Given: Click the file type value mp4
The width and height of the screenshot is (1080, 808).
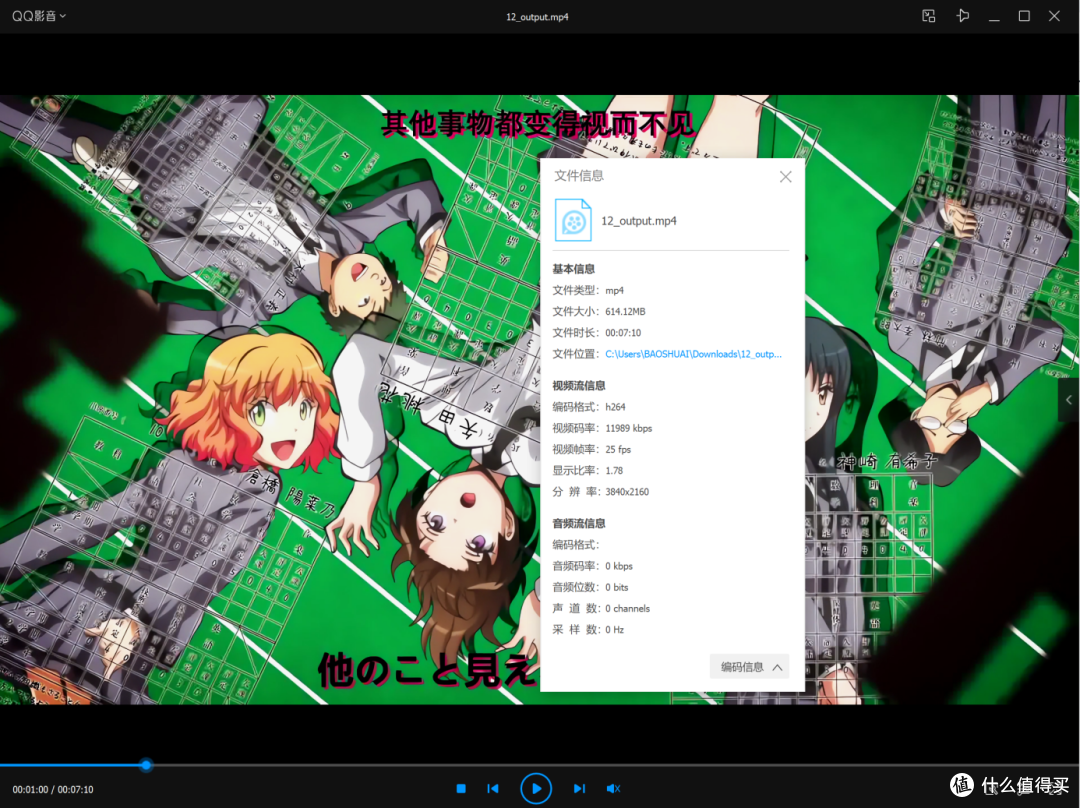Looking at the screenshot, I should [x=614, y=291].
